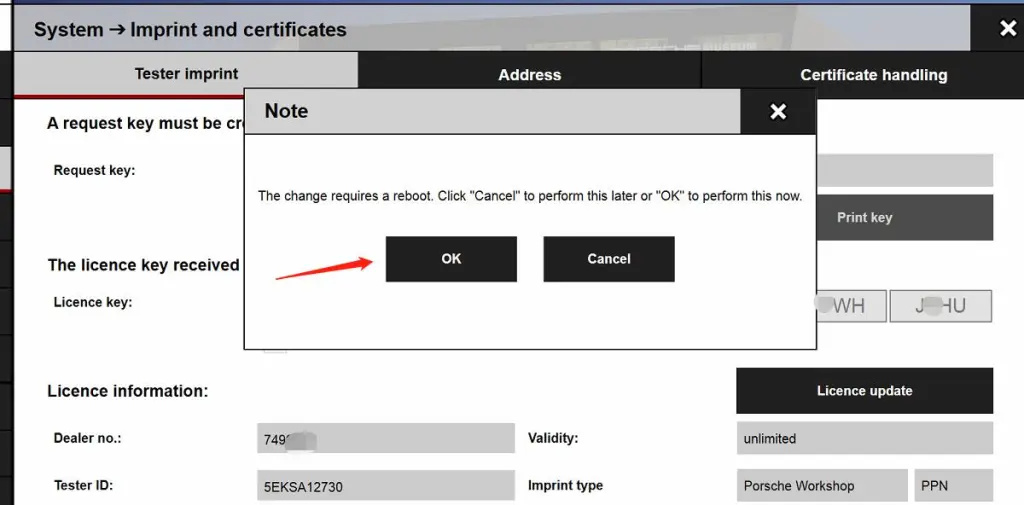
Task: Click the Validity field showing unlimited
Action: pos(864,438)
